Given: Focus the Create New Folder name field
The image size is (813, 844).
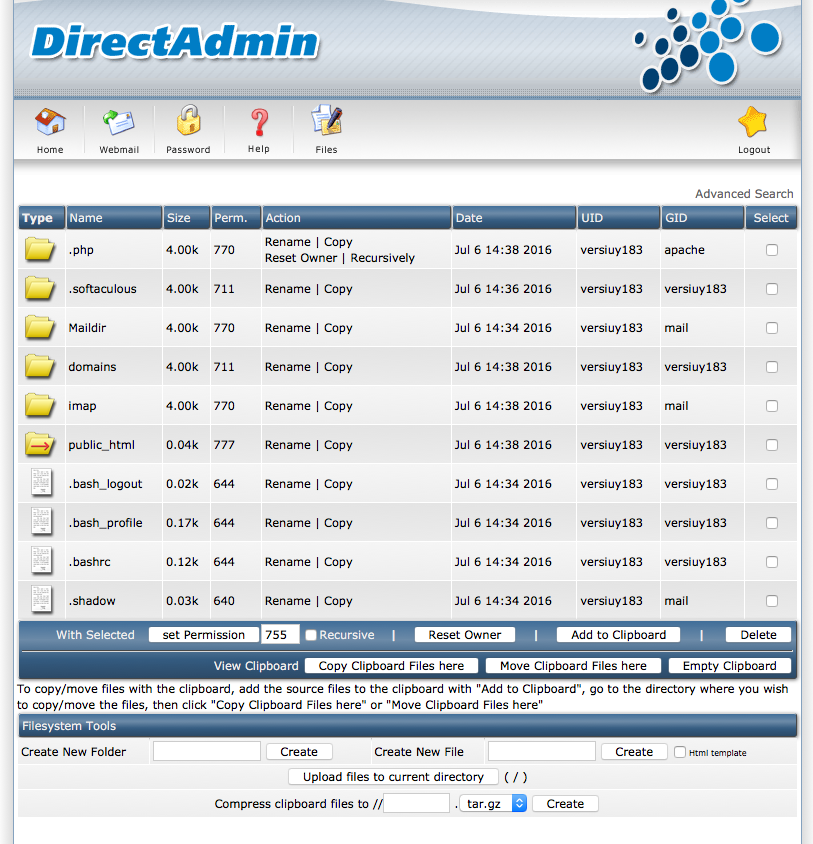Looking at the screenshot, I should [207, 751].
